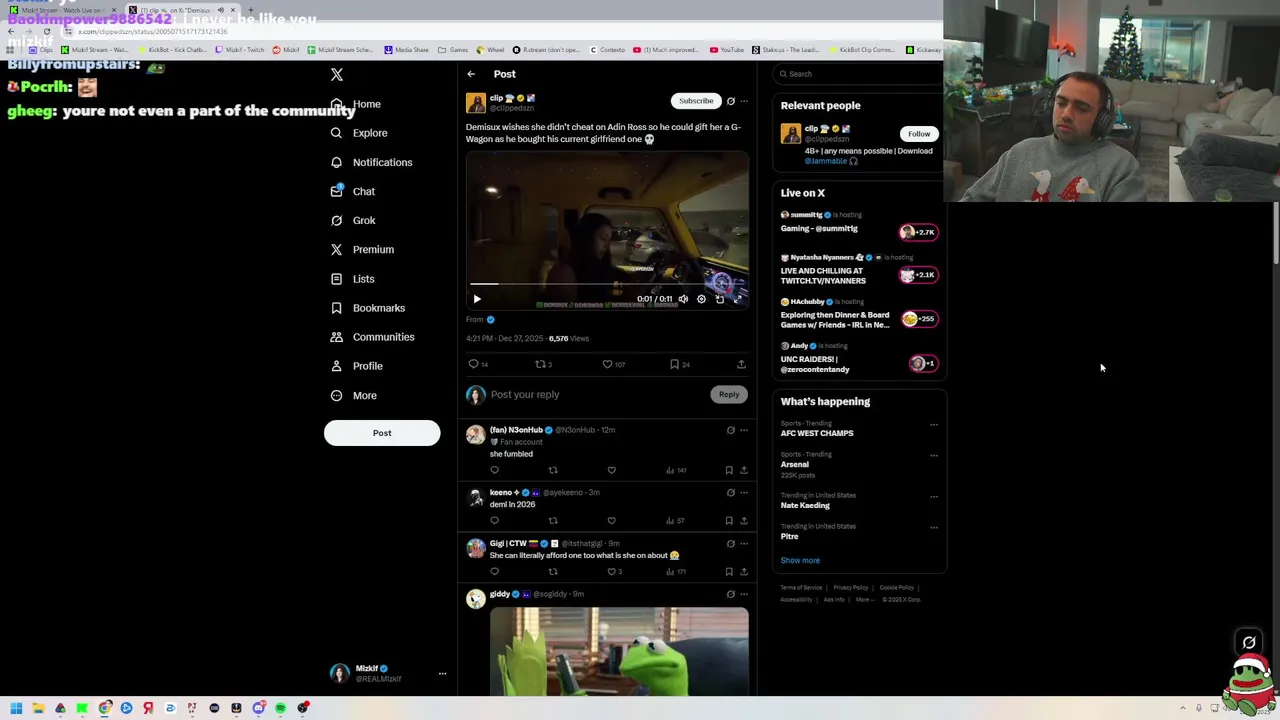Open options for the Nate Kaeding trend
The height and width of the screenshot is (720, 1280).
click(934, 497)
